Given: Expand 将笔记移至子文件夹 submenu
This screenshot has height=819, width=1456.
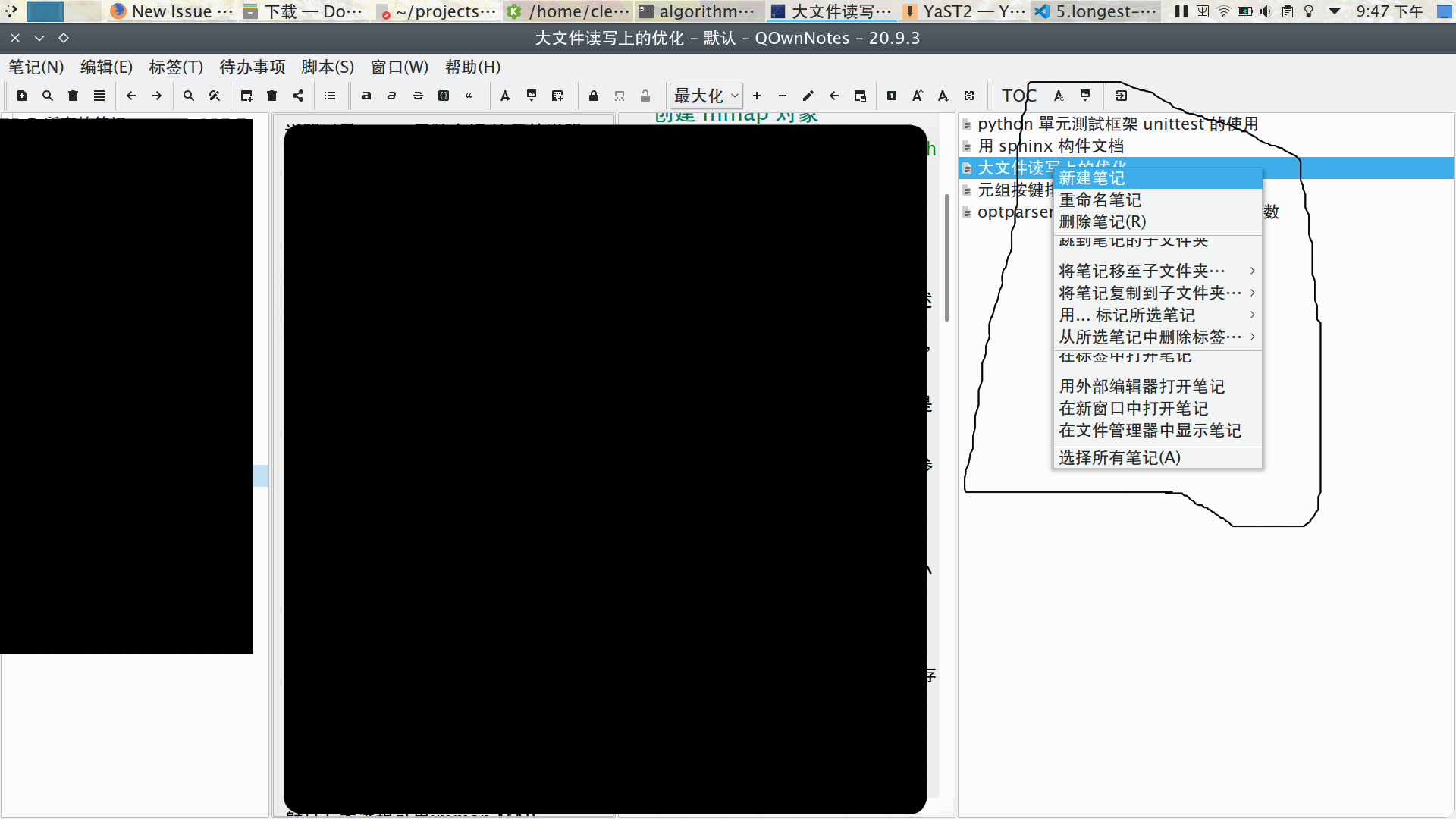Looking at the screenshot, I should 1157,271.
